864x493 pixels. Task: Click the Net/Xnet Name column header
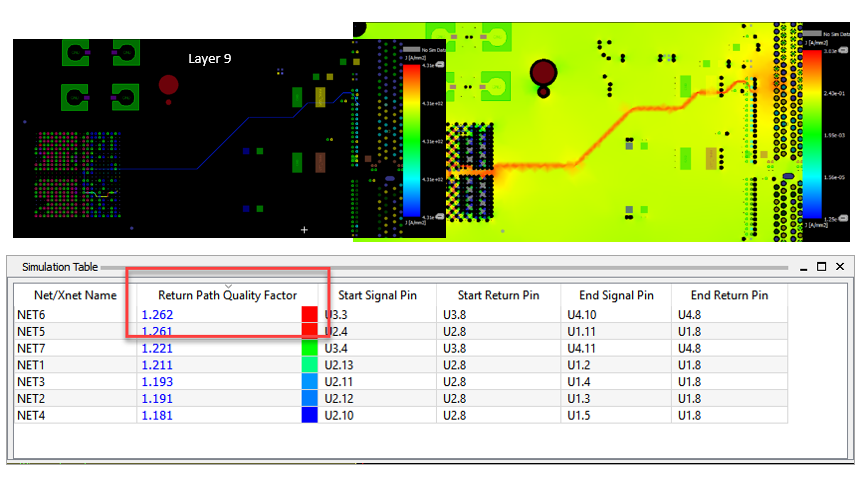pyautogui.click(x=75, y=295)
